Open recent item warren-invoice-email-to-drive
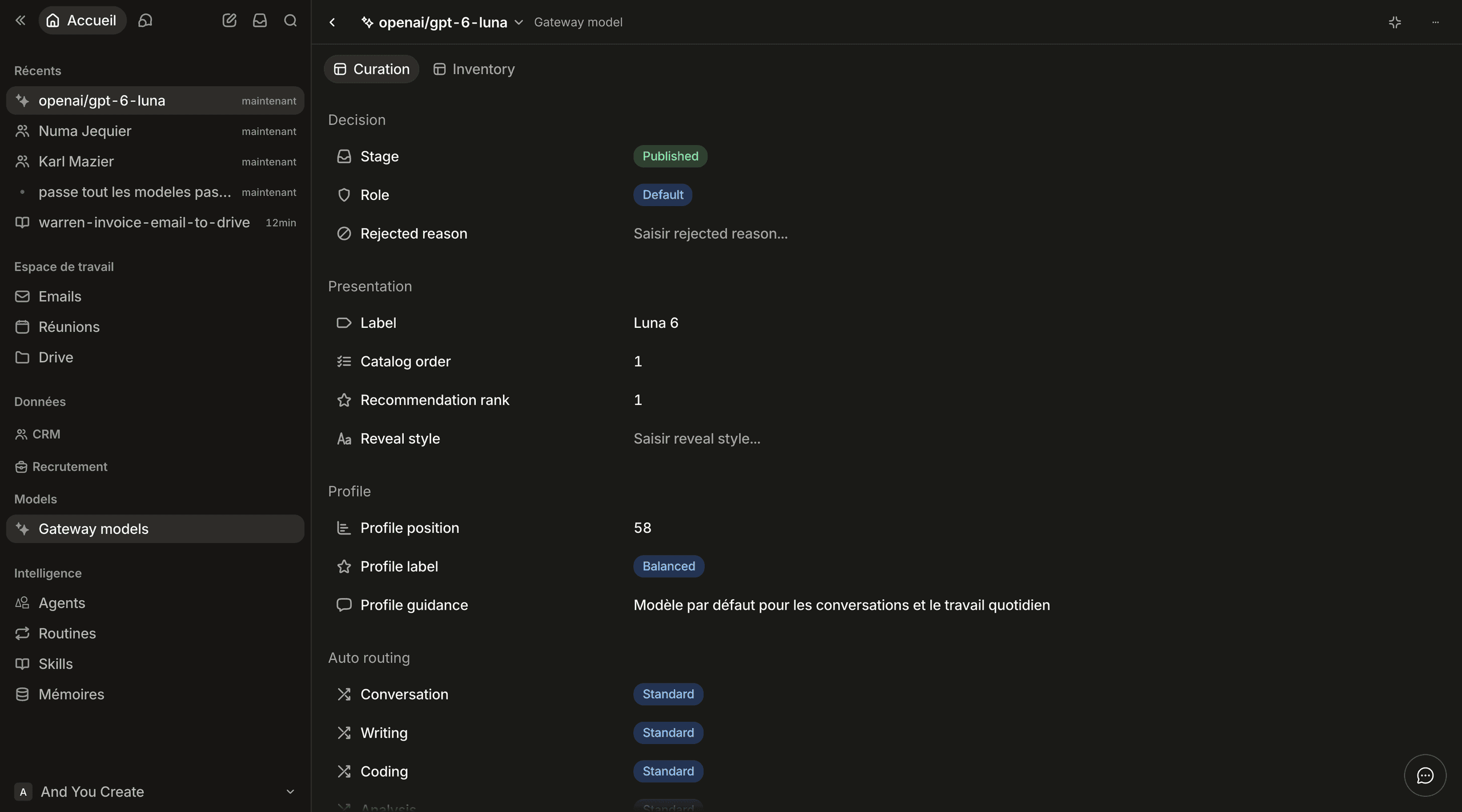This screenshot has width=1462, height=812. click(x=155, y=223)
